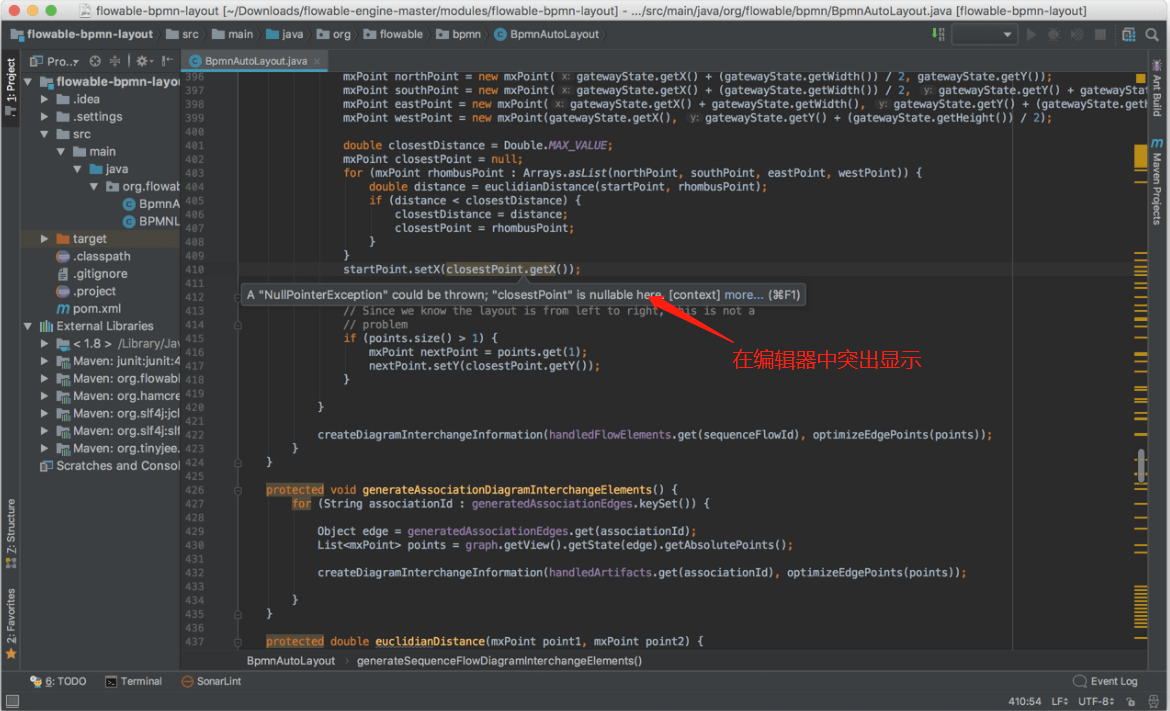Expand the target folder

coord(45,239)
